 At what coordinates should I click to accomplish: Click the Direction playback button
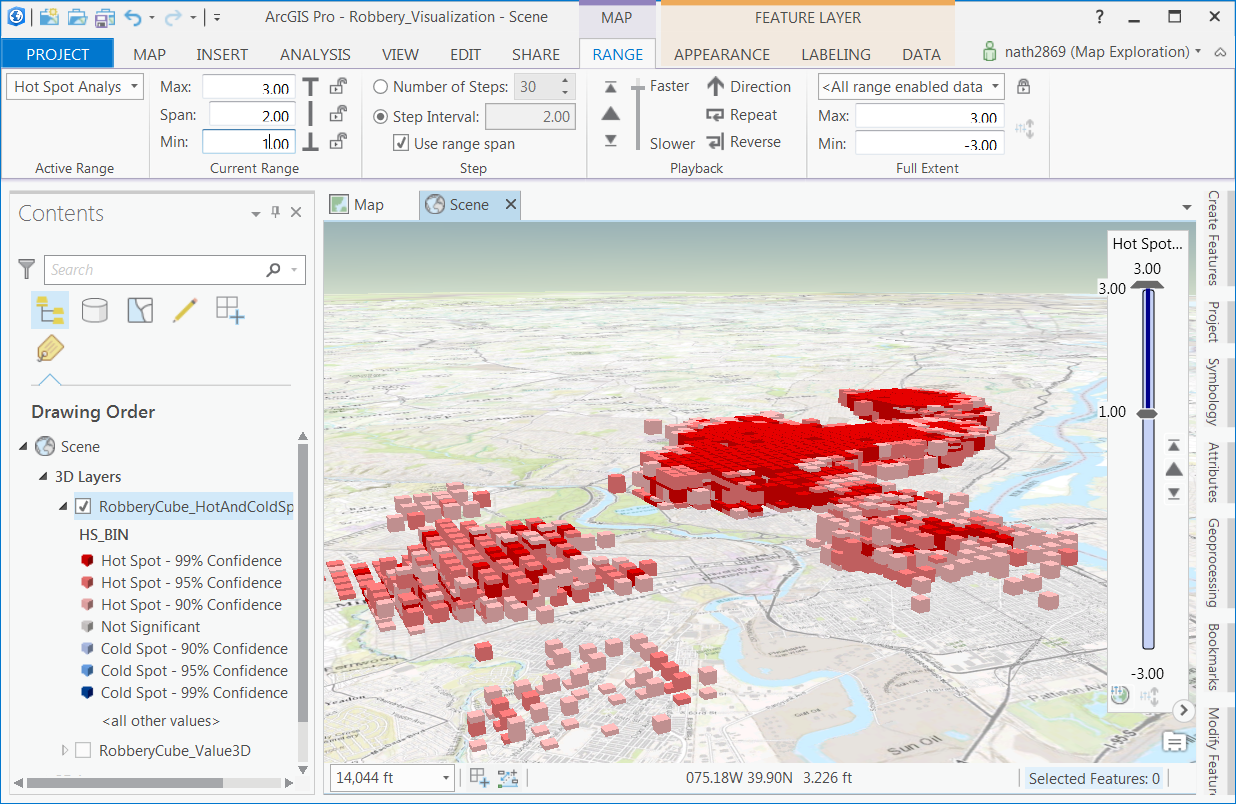tap(748, 87)
